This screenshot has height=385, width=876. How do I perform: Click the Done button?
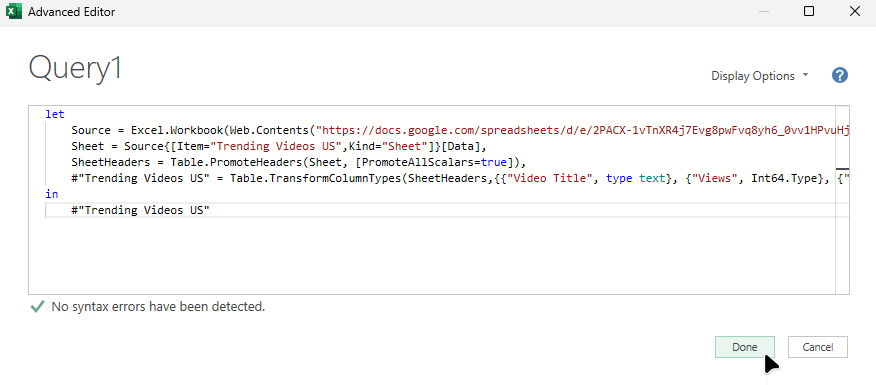click(x=745, y=347)
